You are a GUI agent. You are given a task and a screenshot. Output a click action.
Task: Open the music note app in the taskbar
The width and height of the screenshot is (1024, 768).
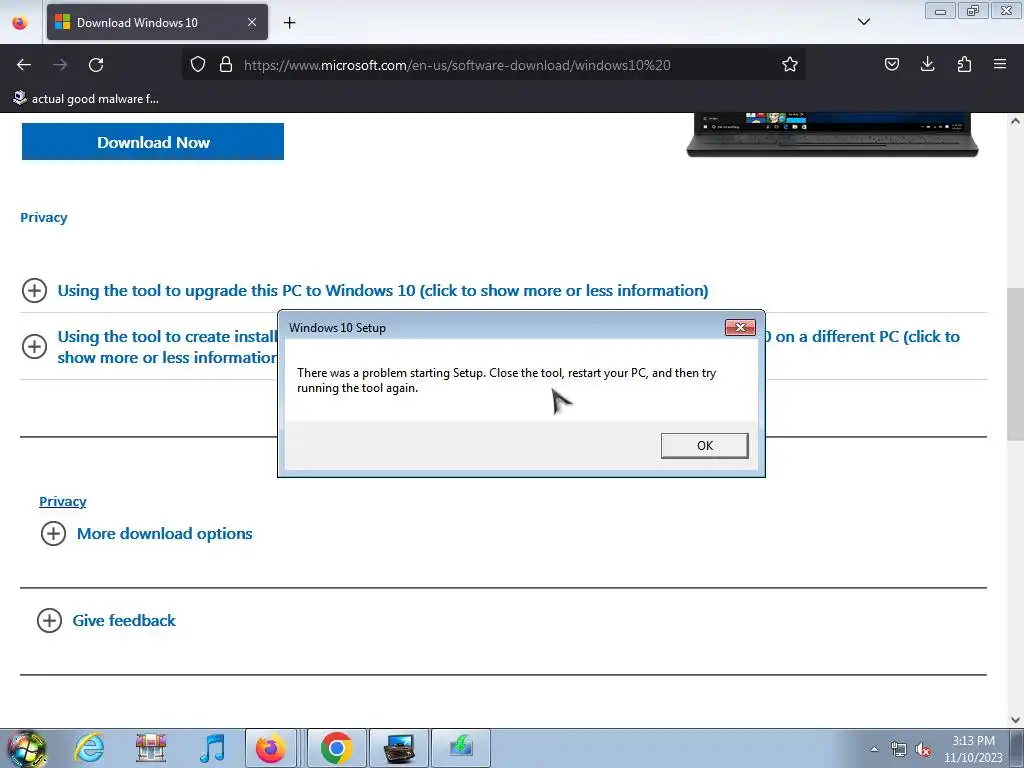(212, 748)
